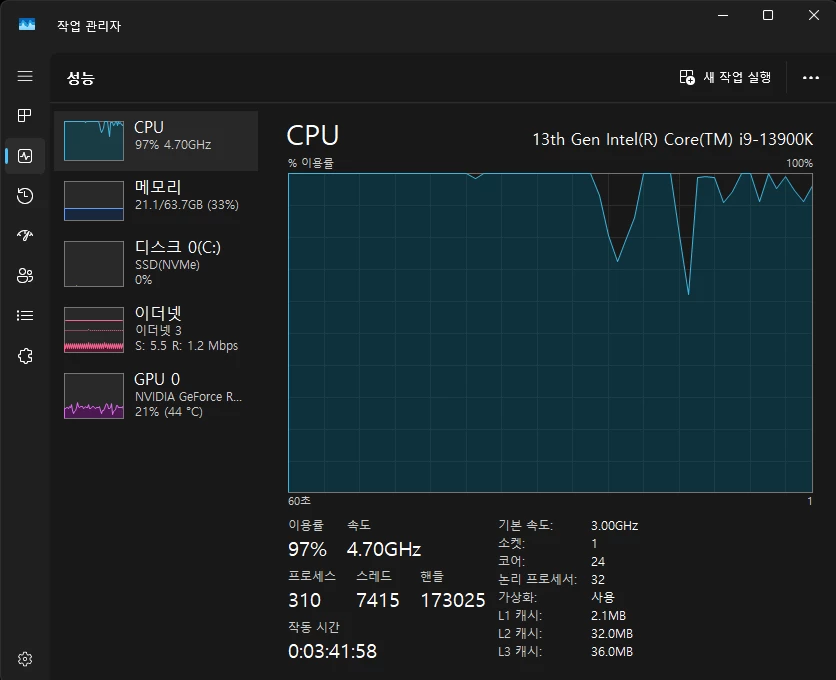
Task: Open the Users page icon
Action: (x=25, y=275)
